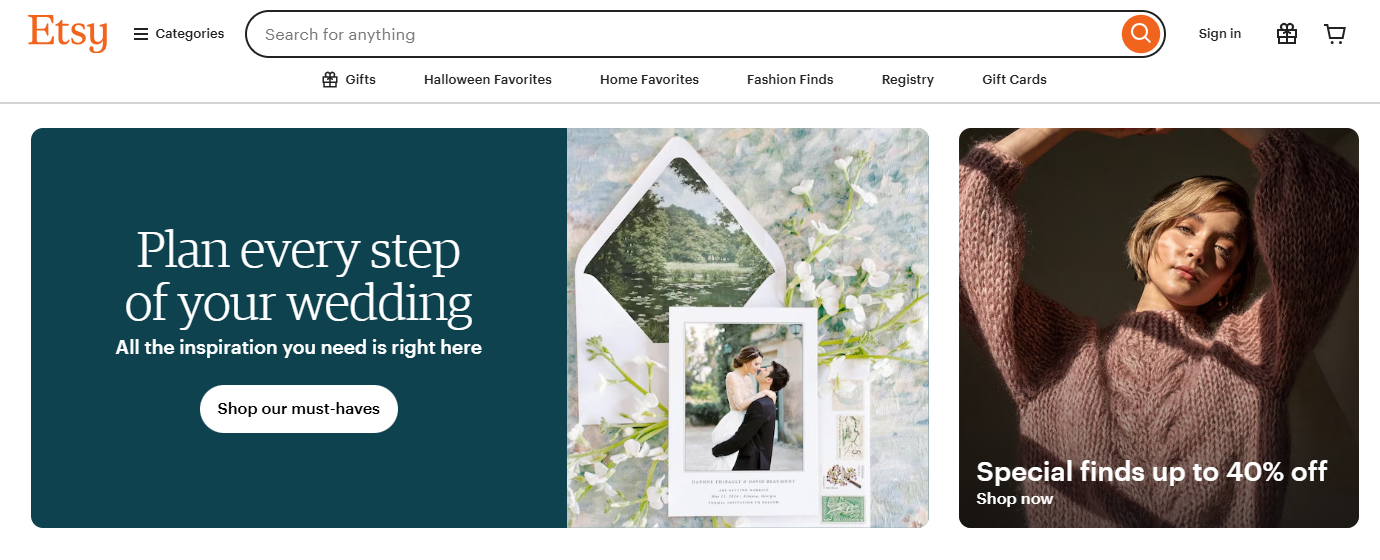Click the orange search magnifier icon
Screen dimensions: 1380x560
[1140, 34]
